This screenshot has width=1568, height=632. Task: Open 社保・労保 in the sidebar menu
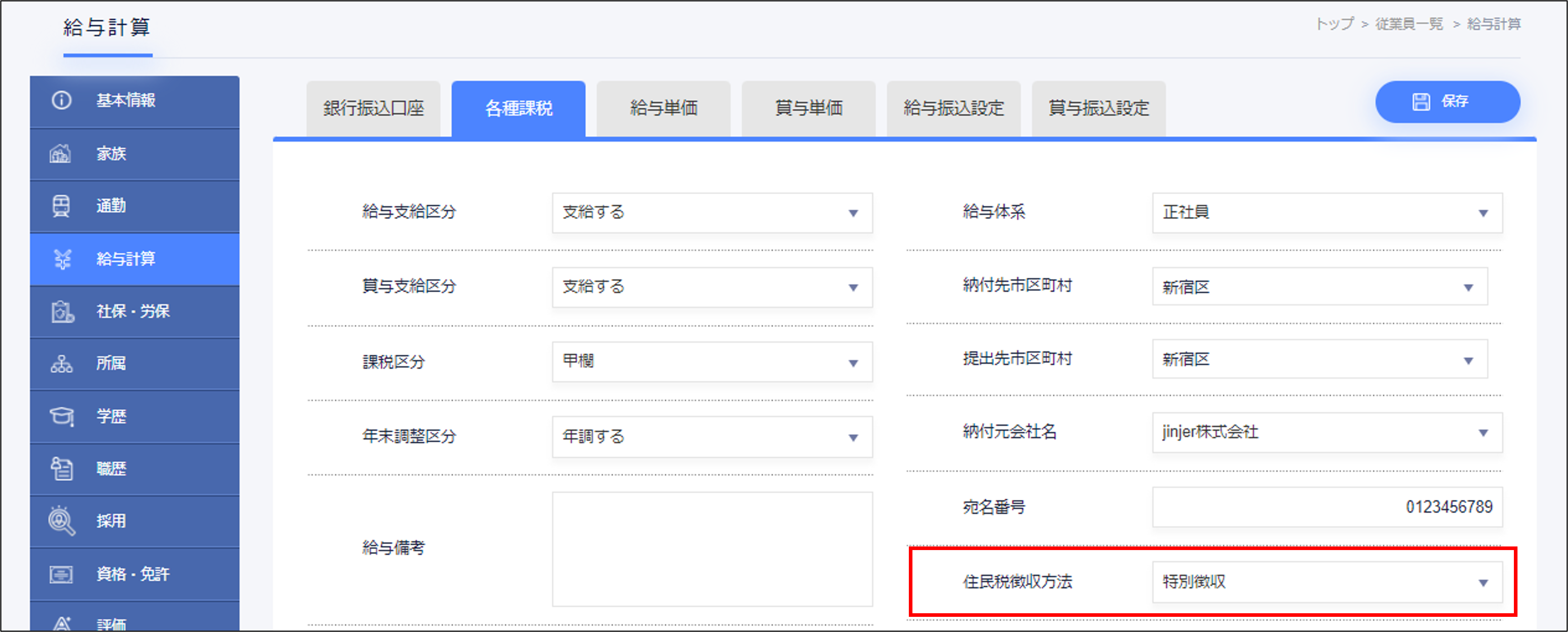[x=135, y=312]
